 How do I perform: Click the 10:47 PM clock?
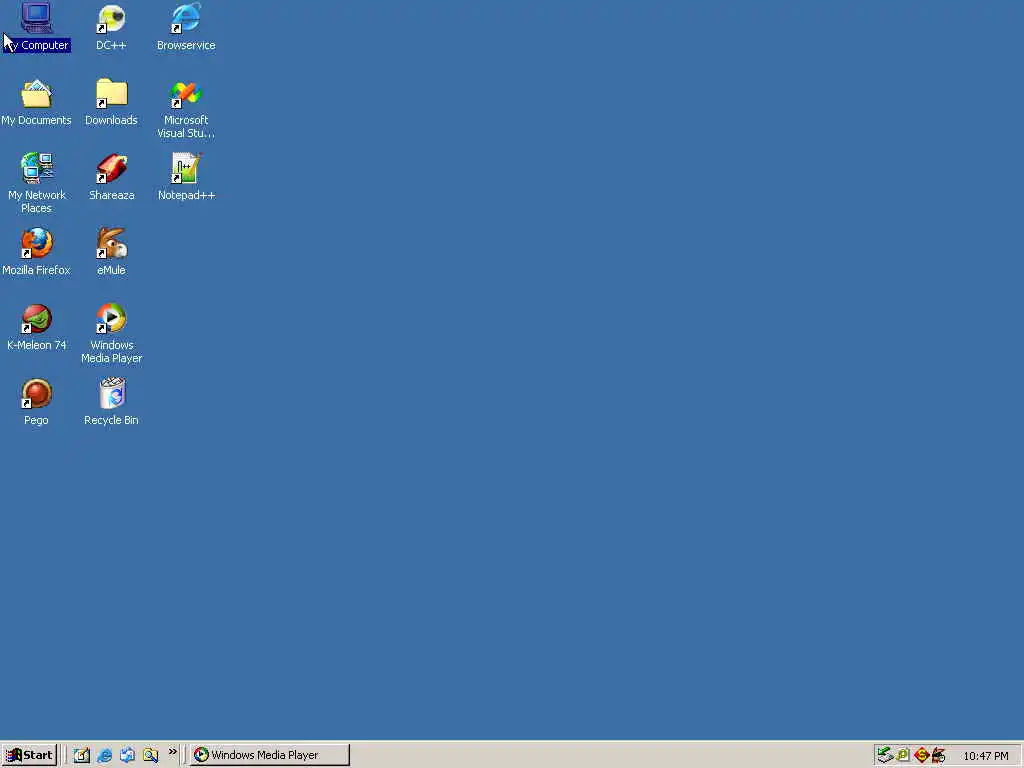pos(985,756)
